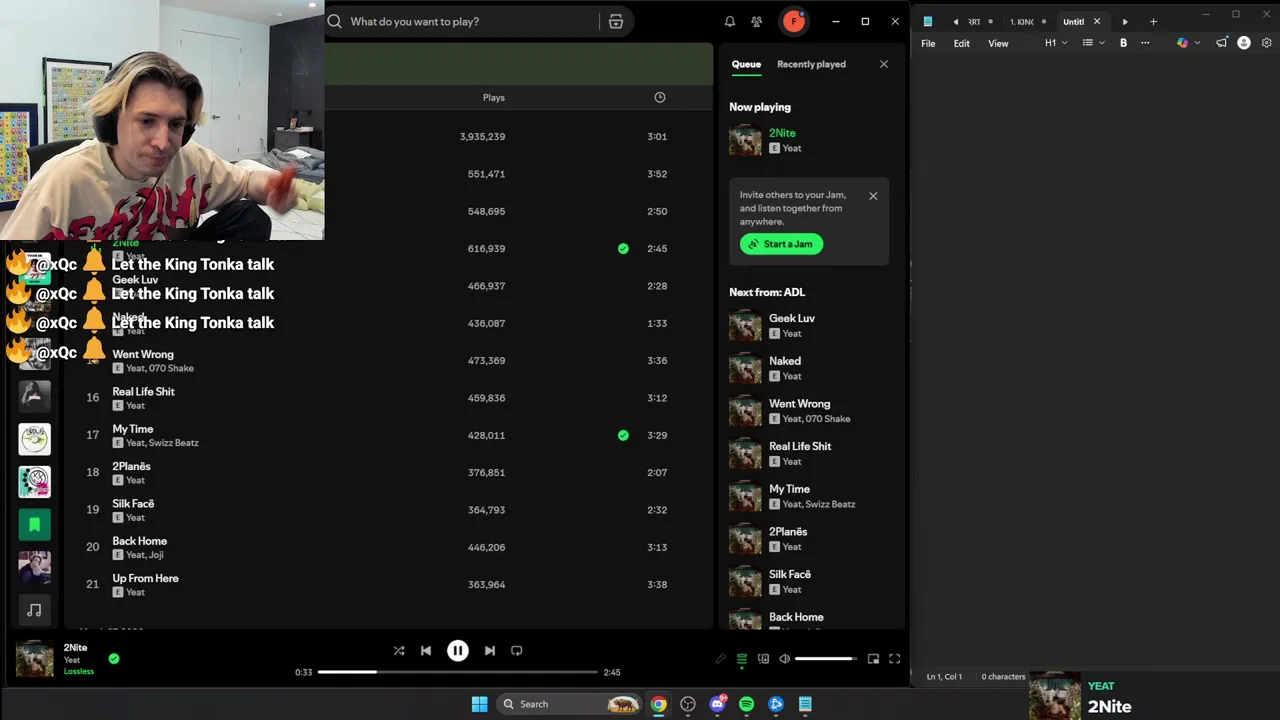
Task: Skip to the previous track
Action: (x=426, y=650)
